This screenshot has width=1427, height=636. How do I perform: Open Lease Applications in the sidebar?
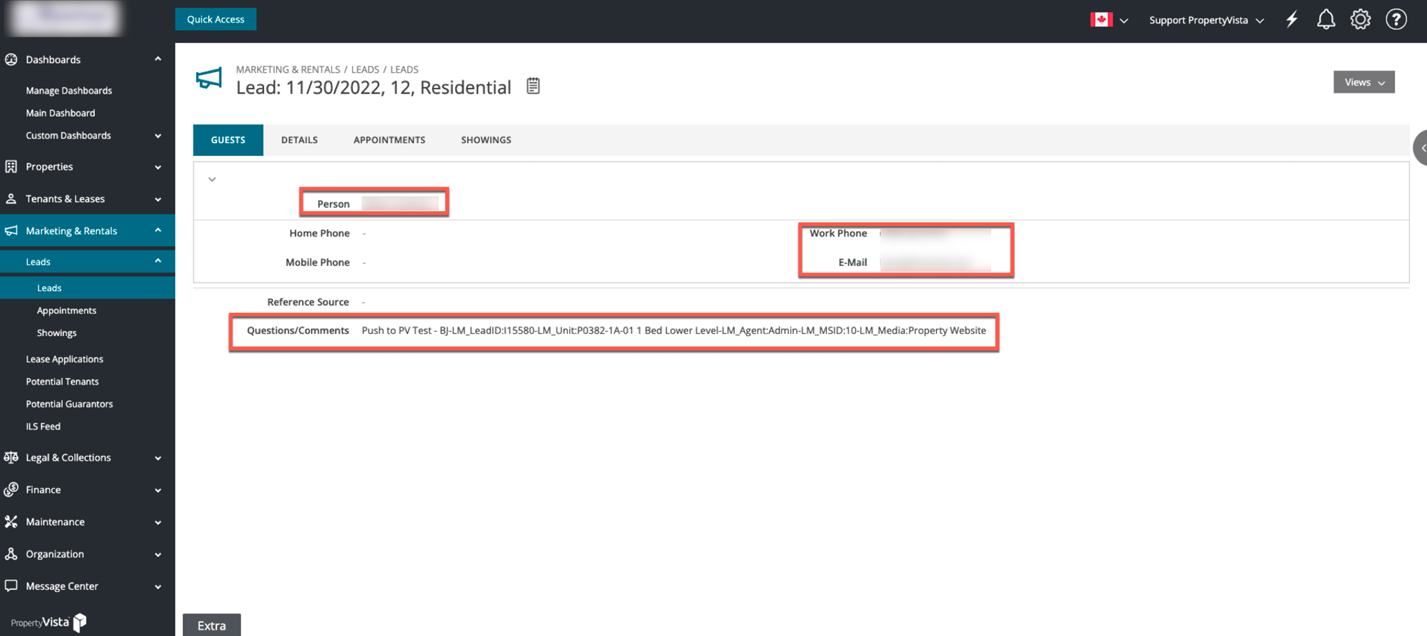click(x=64, y=358)
